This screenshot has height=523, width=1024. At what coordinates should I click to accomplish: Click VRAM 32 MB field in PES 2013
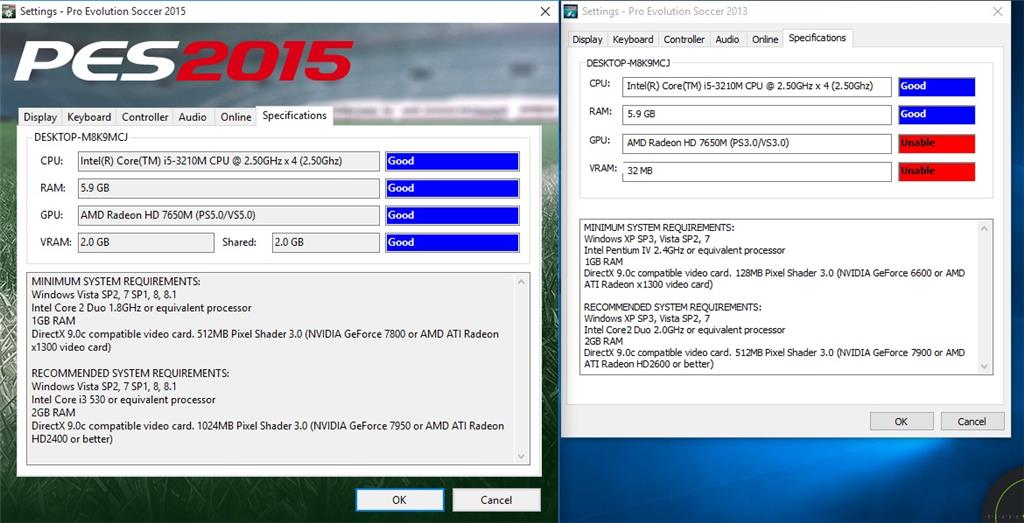(x=757, y=171)
